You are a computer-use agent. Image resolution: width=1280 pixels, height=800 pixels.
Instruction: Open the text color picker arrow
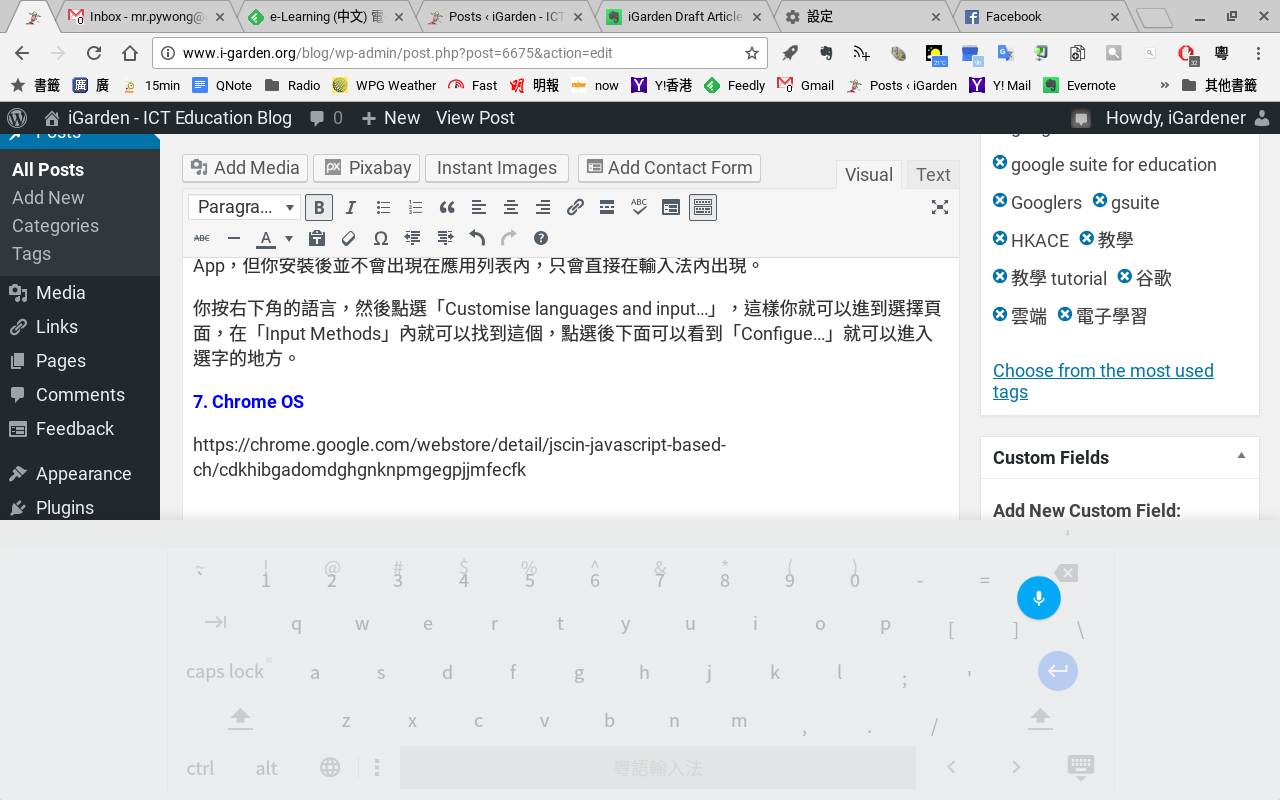tap(289, 238)
